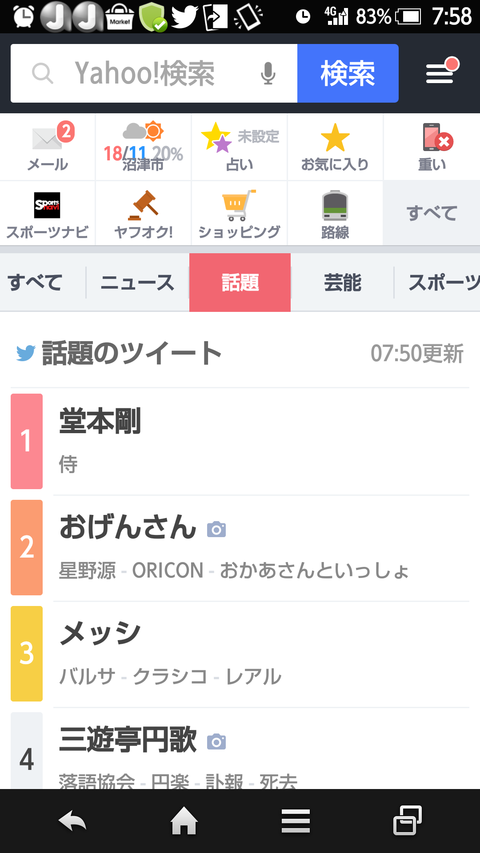
Task: Open ショッピング cart icon
Action: [x=239, y=213]
